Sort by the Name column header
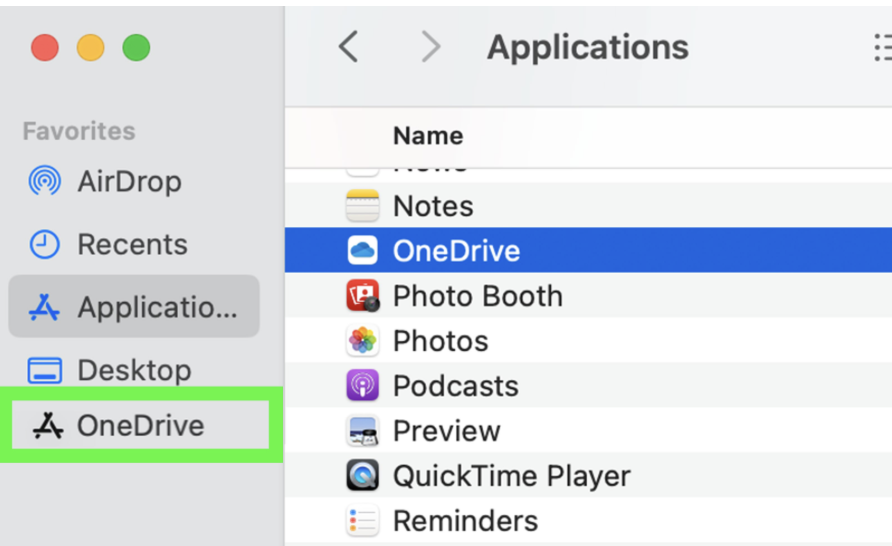Screen dimensions: 892x546 (x=428, y=136)
